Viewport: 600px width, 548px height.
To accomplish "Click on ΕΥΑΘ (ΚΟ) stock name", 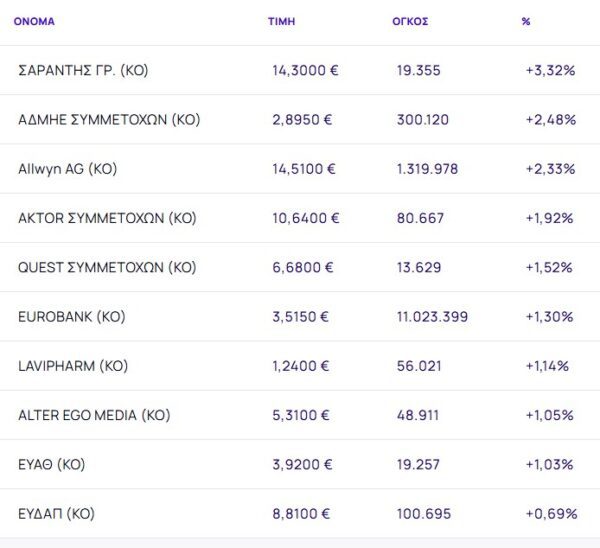I will (52, 464).
